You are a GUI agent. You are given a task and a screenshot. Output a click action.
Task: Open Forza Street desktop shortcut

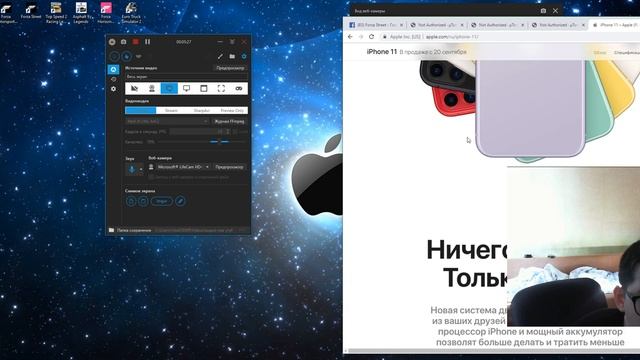(31, 11)
